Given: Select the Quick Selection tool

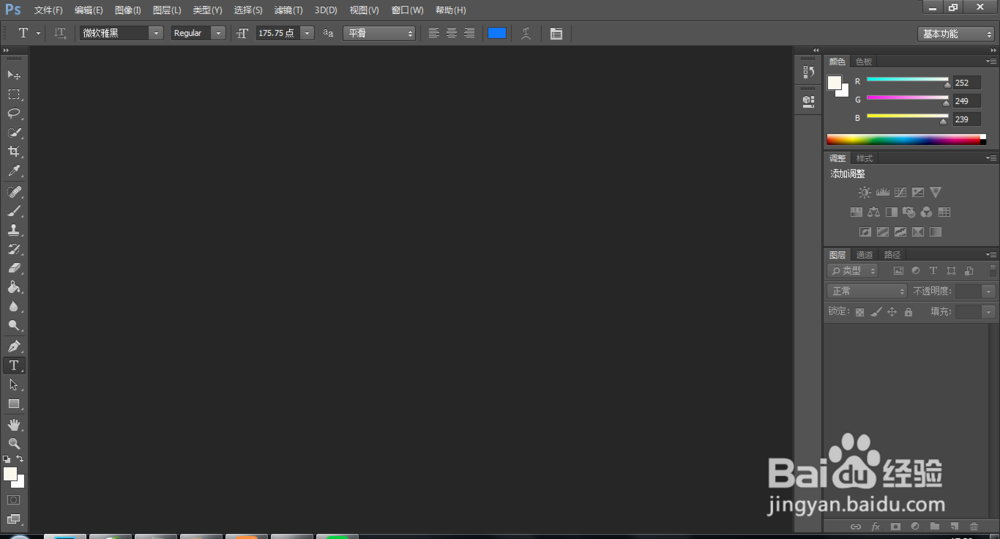Looking at the screenshot, I should (13, 133).
